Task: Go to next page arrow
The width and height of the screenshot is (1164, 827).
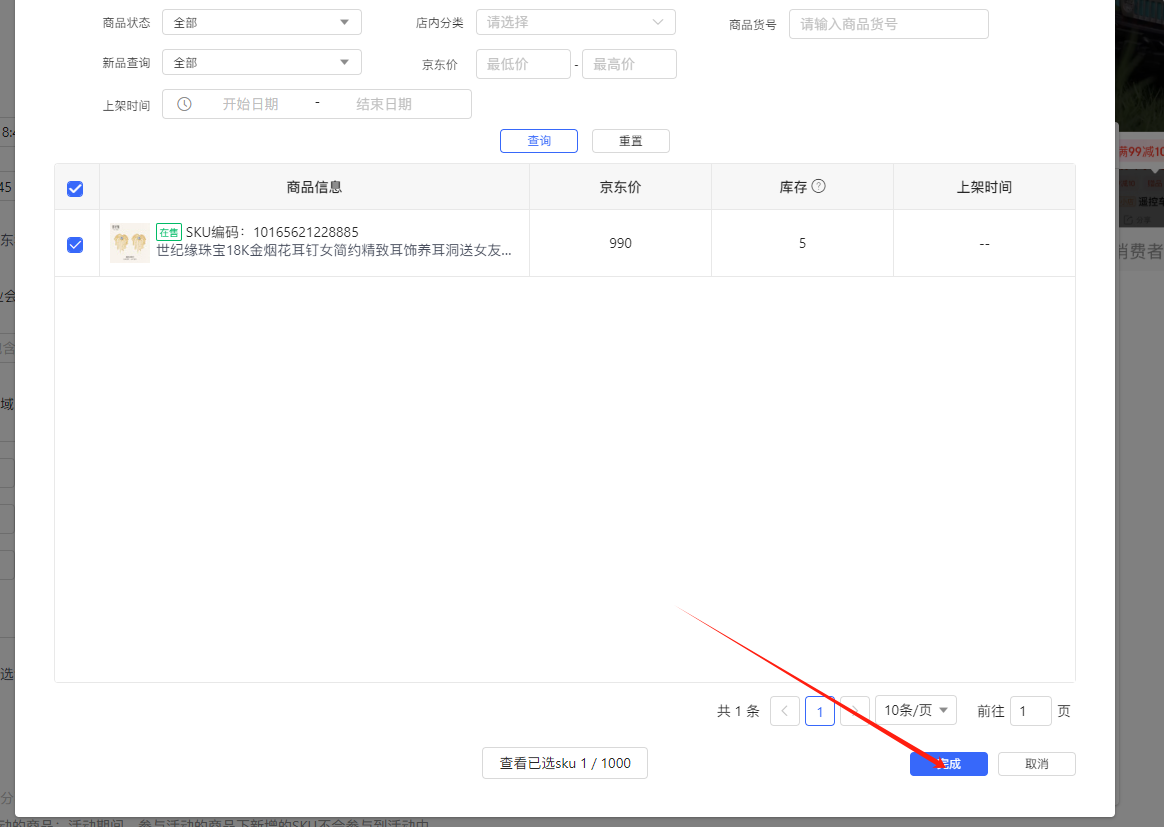Action: pos(855,711)
